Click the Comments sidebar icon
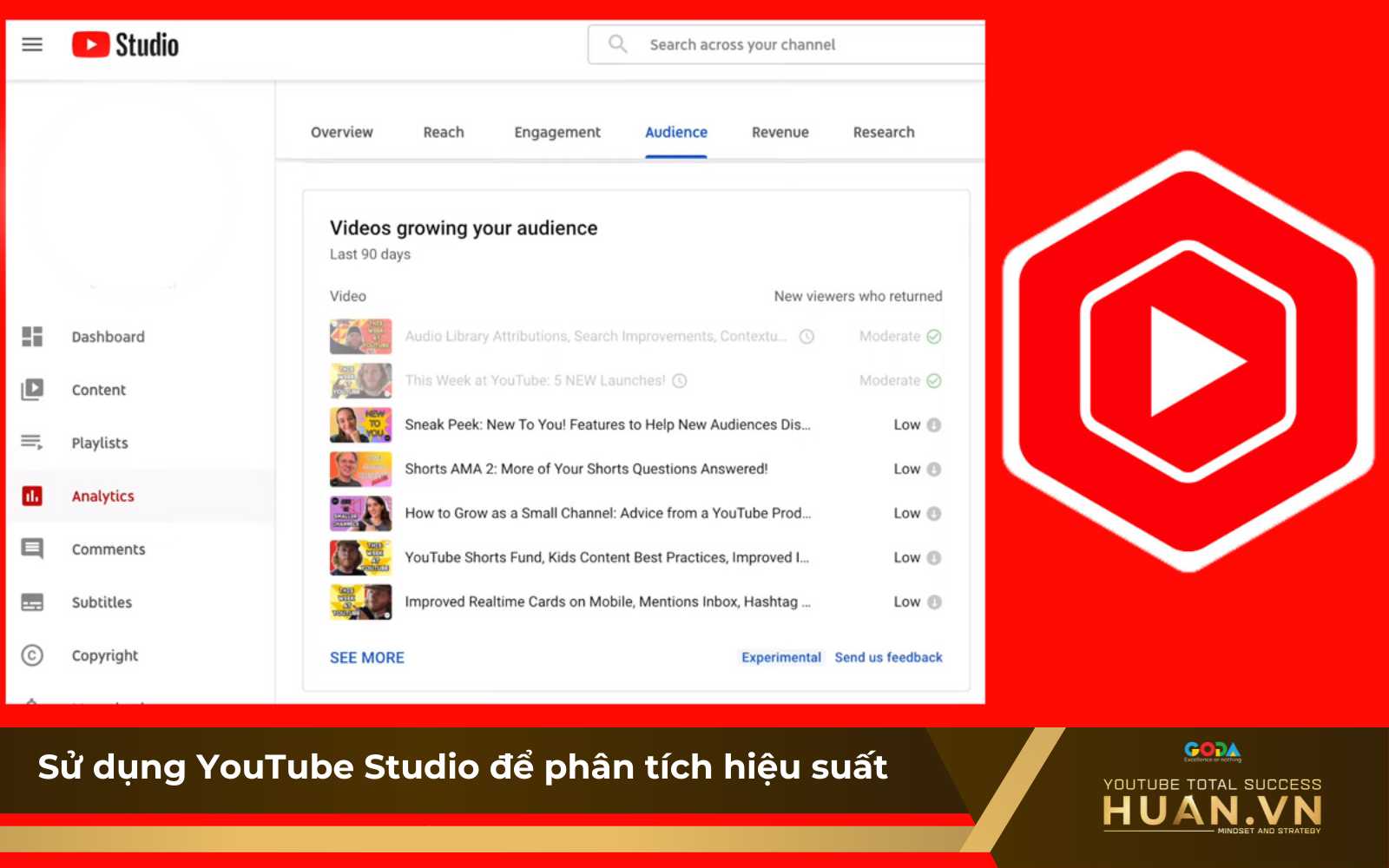1389x868 pixels. pyautogui.click(x=32, y=549)
